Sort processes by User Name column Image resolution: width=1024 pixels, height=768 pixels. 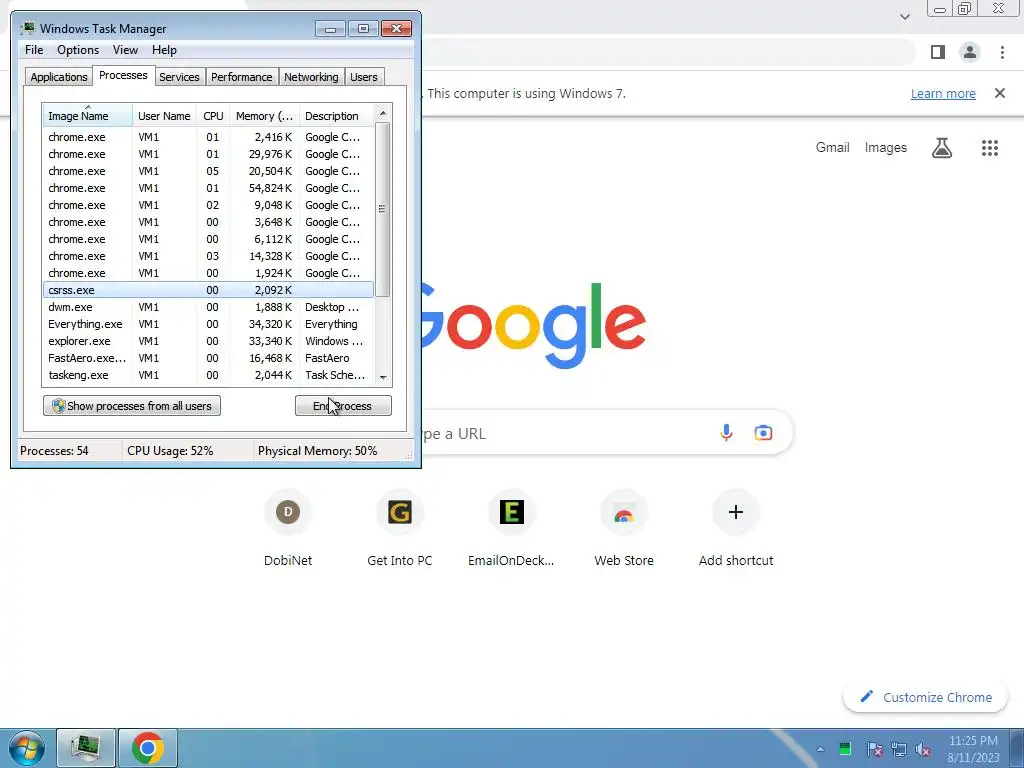point(164,116)
